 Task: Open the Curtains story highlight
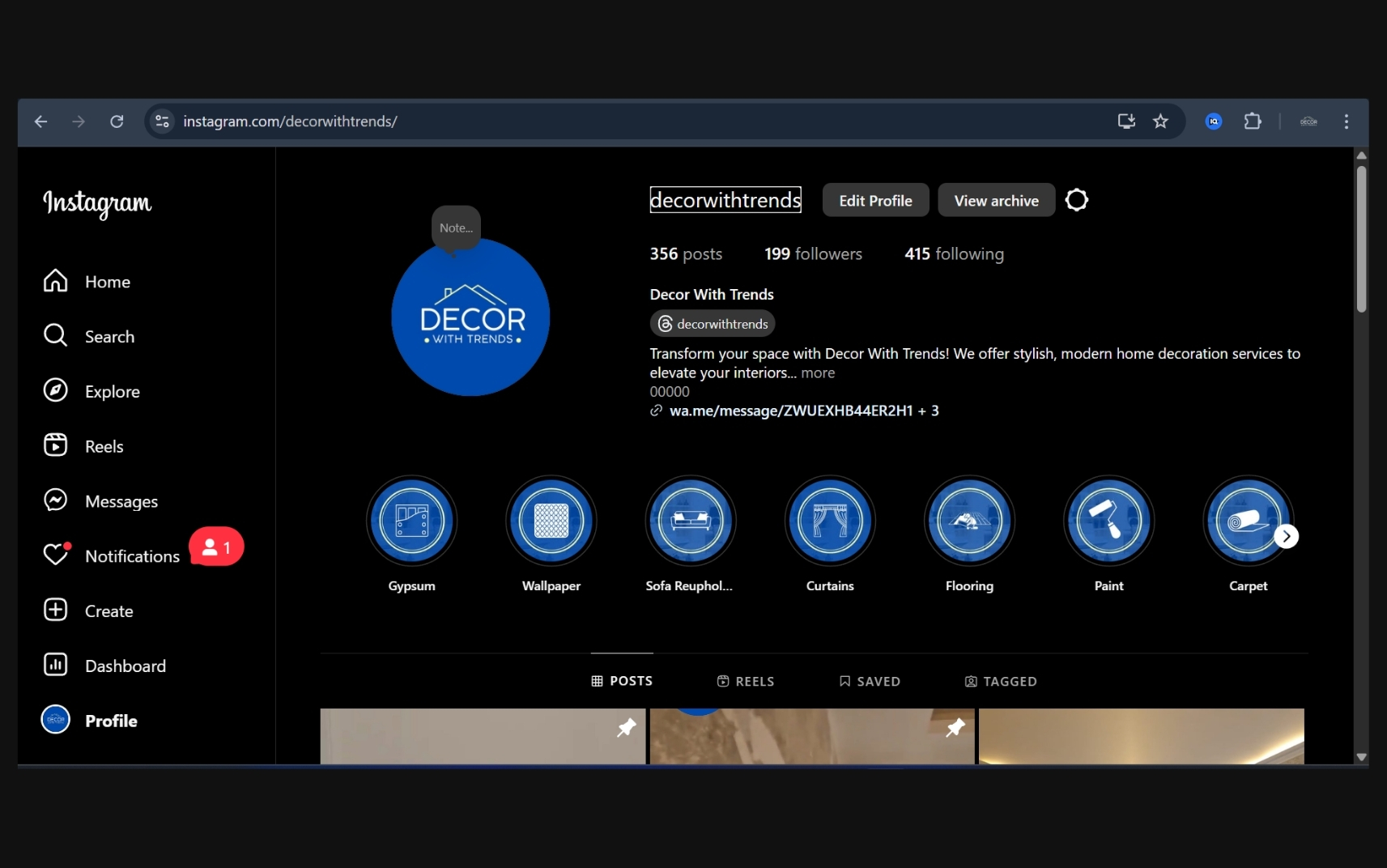(x=830, y=521)
